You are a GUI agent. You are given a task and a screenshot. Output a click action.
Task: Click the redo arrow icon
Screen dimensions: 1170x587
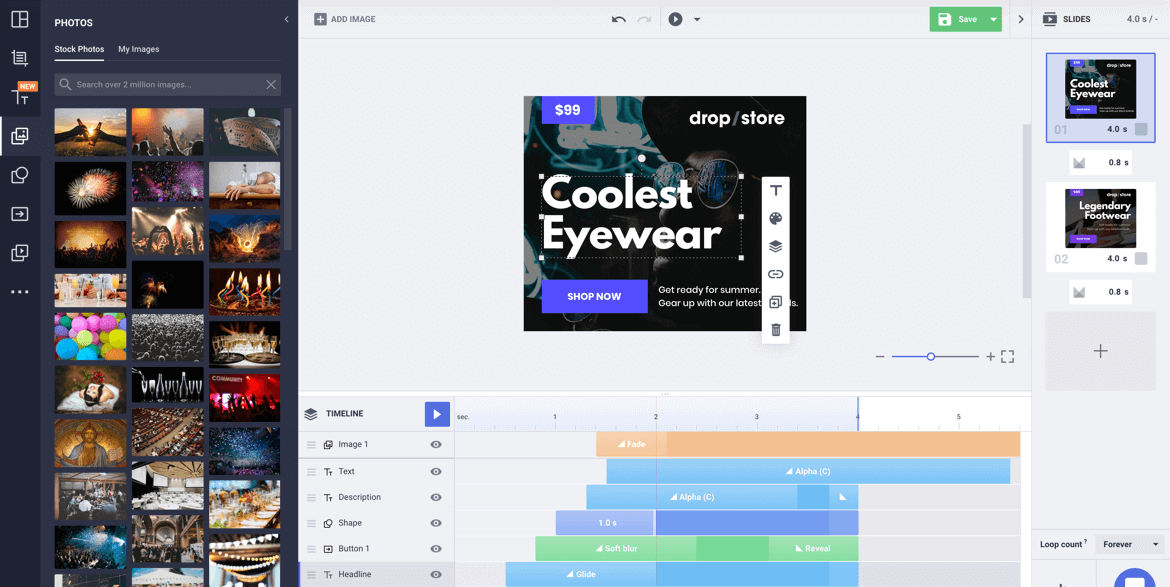click(645, 19)
